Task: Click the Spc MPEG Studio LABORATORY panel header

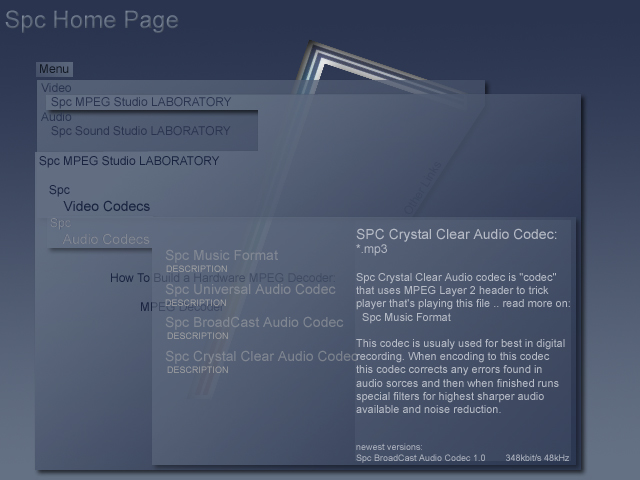Action: tap(129, 161)
